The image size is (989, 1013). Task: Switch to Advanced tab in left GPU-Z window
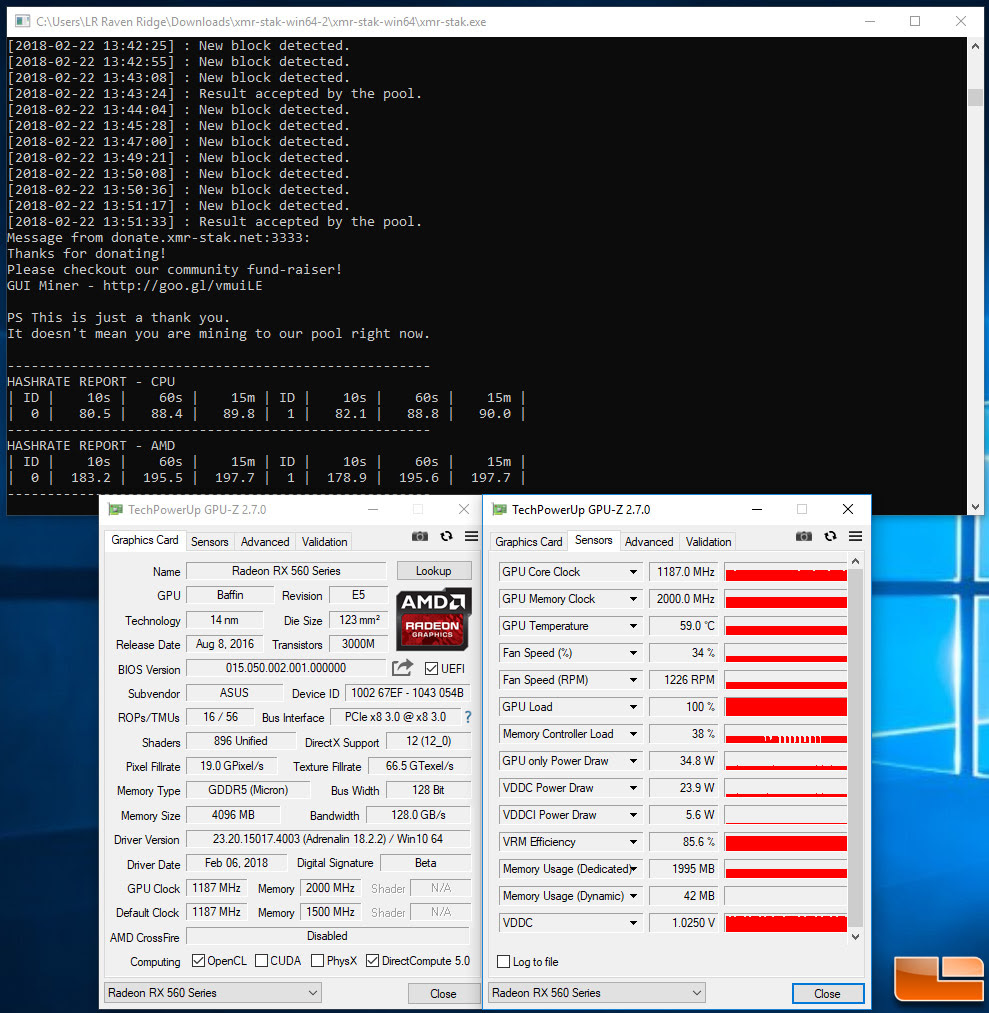tap(265, 542)
